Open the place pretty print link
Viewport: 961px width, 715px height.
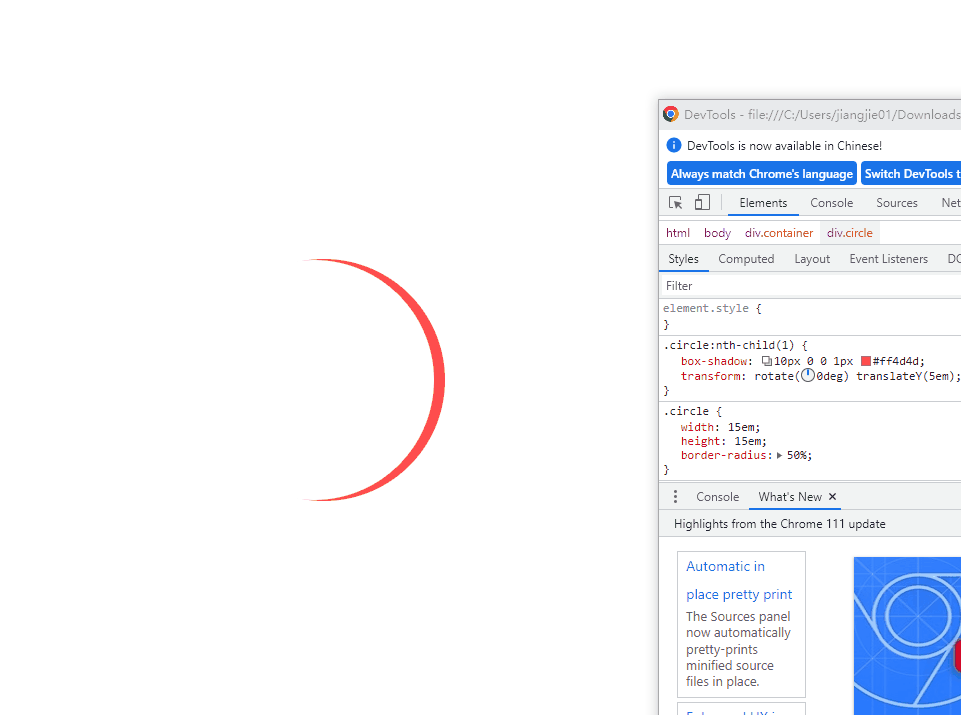click(739, 594)
